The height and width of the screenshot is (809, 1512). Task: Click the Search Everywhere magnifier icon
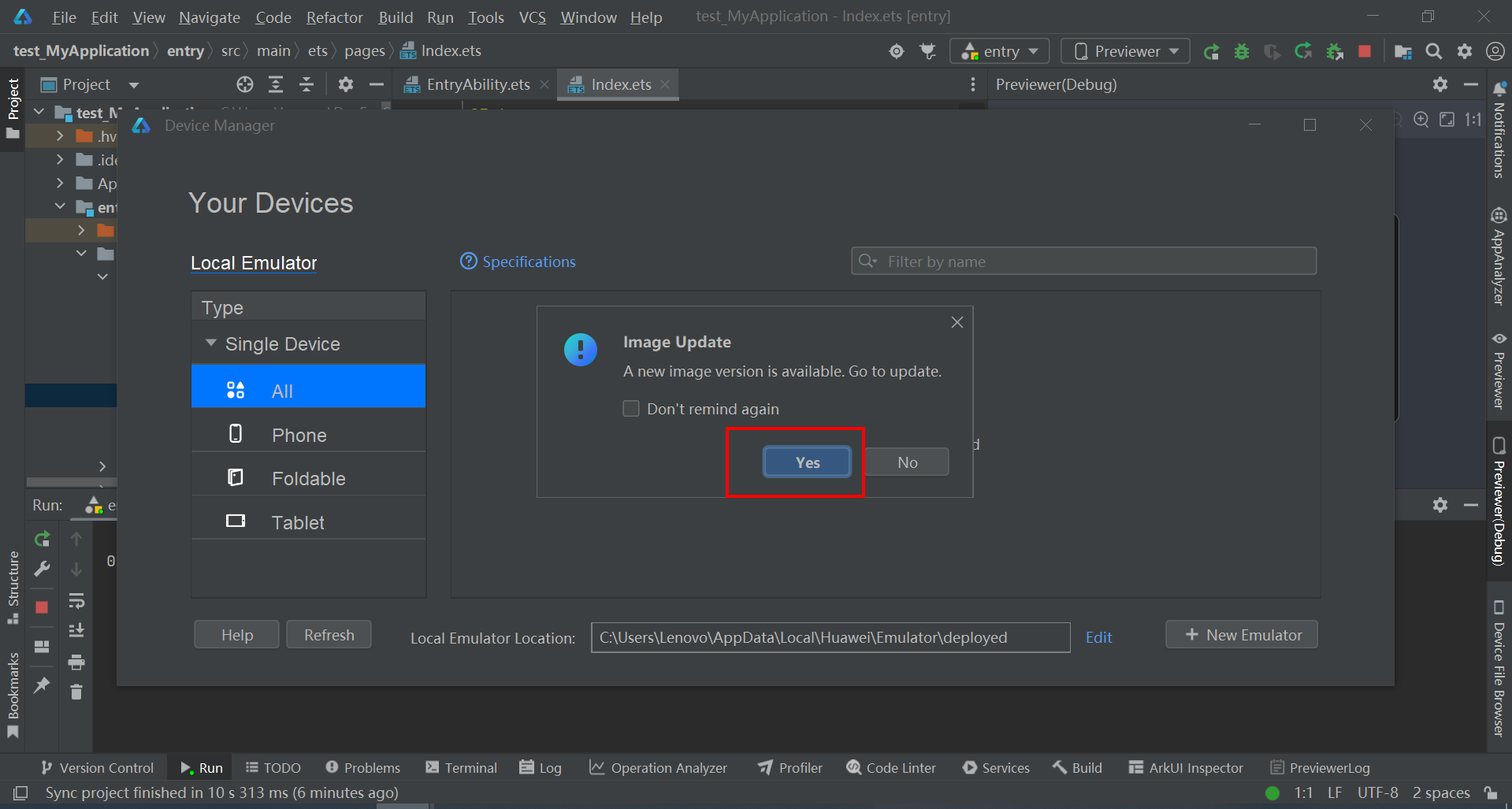pyautogui.click(x=1434, y=51)
